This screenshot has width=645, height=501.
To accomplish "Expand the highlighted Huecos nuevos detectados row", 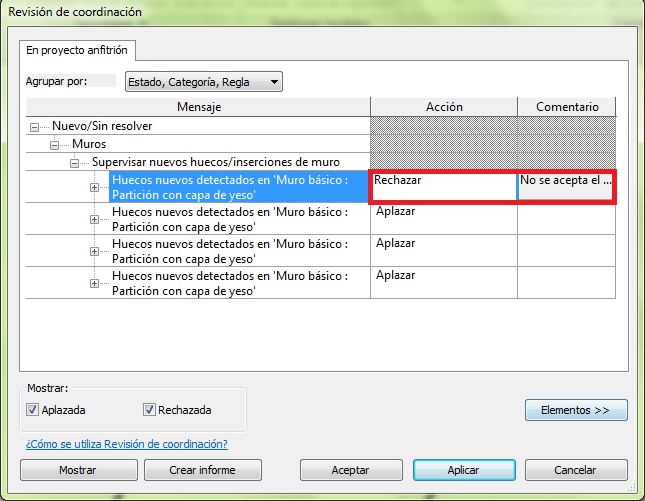I will pyautogui.click(x=94, y=187).
